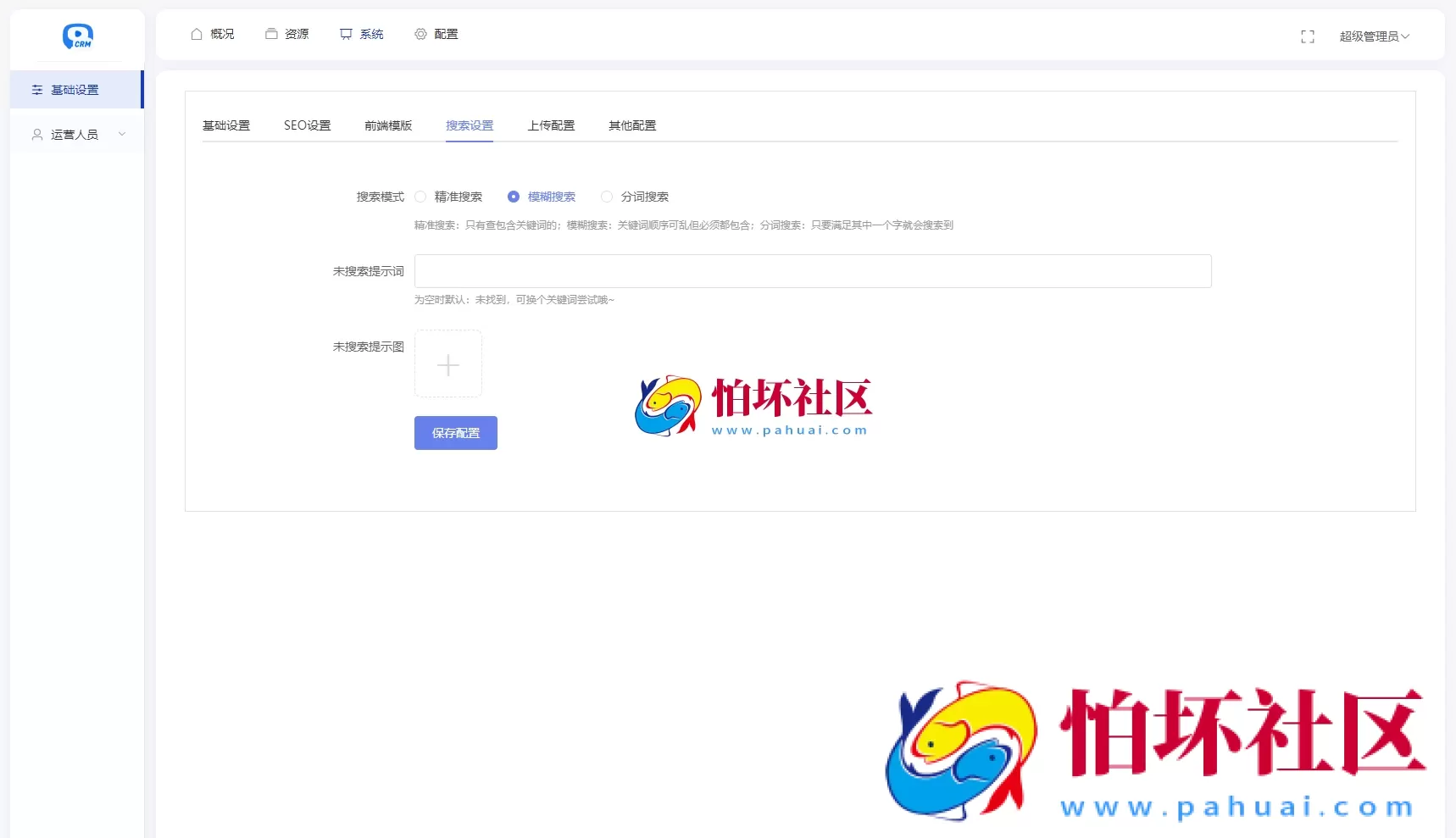Select the 精准搜索 search mode
Screen dimensions: 1456x838
point(420,196)
